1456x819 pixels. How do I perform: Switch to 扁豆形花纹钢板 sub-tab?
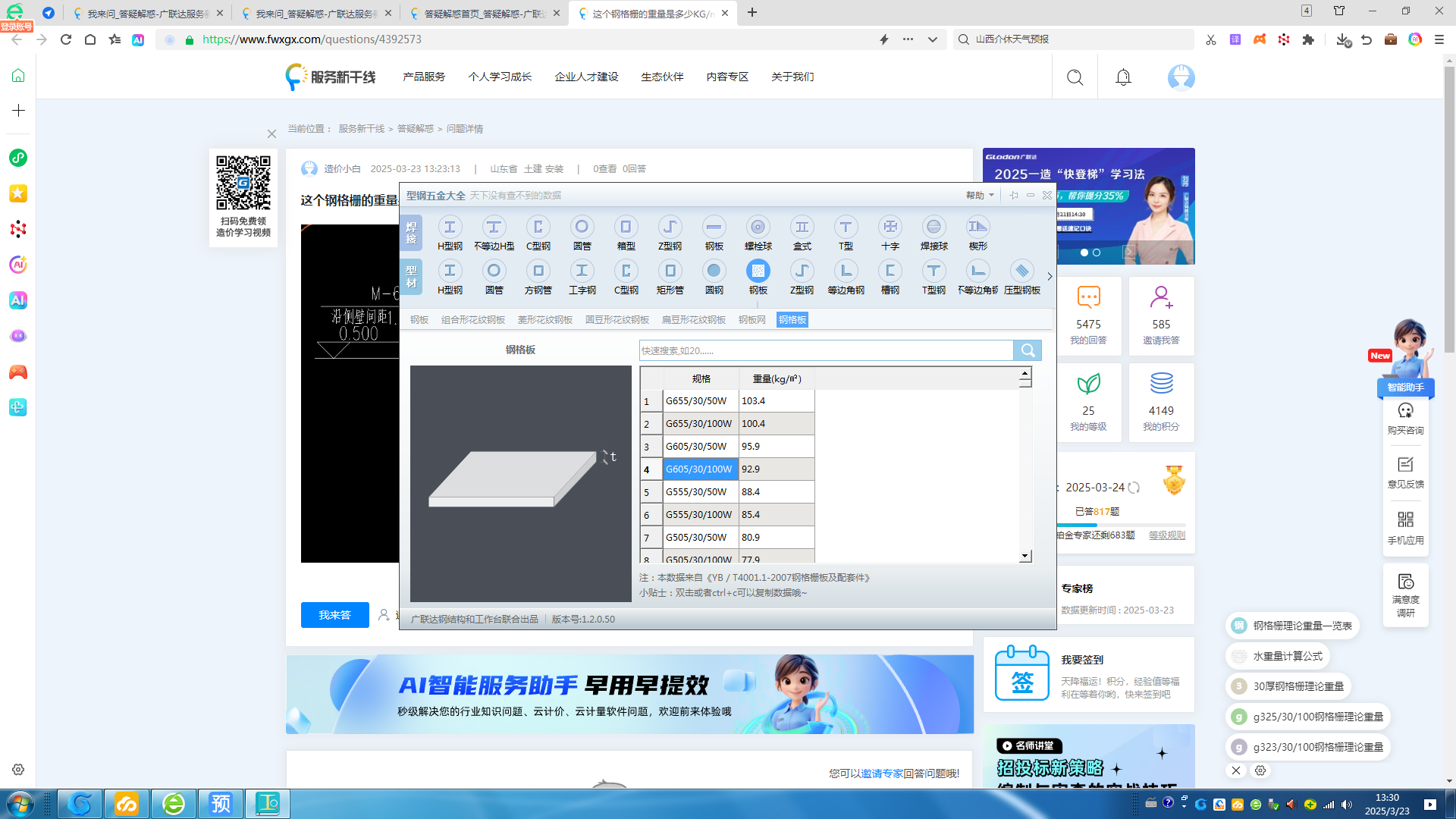coord(694,320)
